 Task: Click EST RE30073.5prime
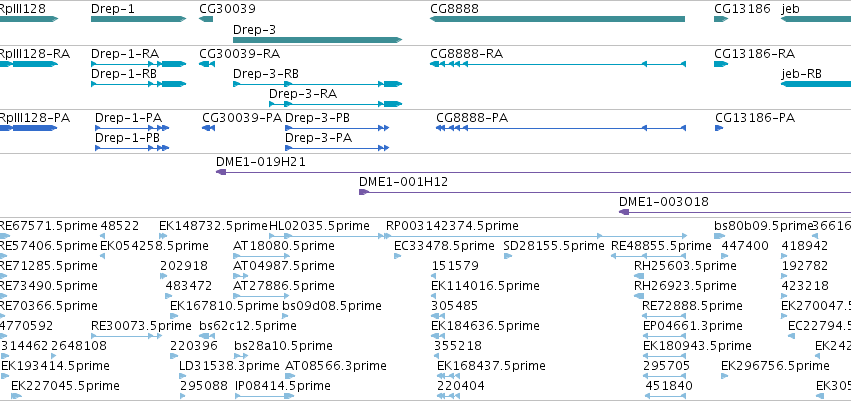point(142,326)
